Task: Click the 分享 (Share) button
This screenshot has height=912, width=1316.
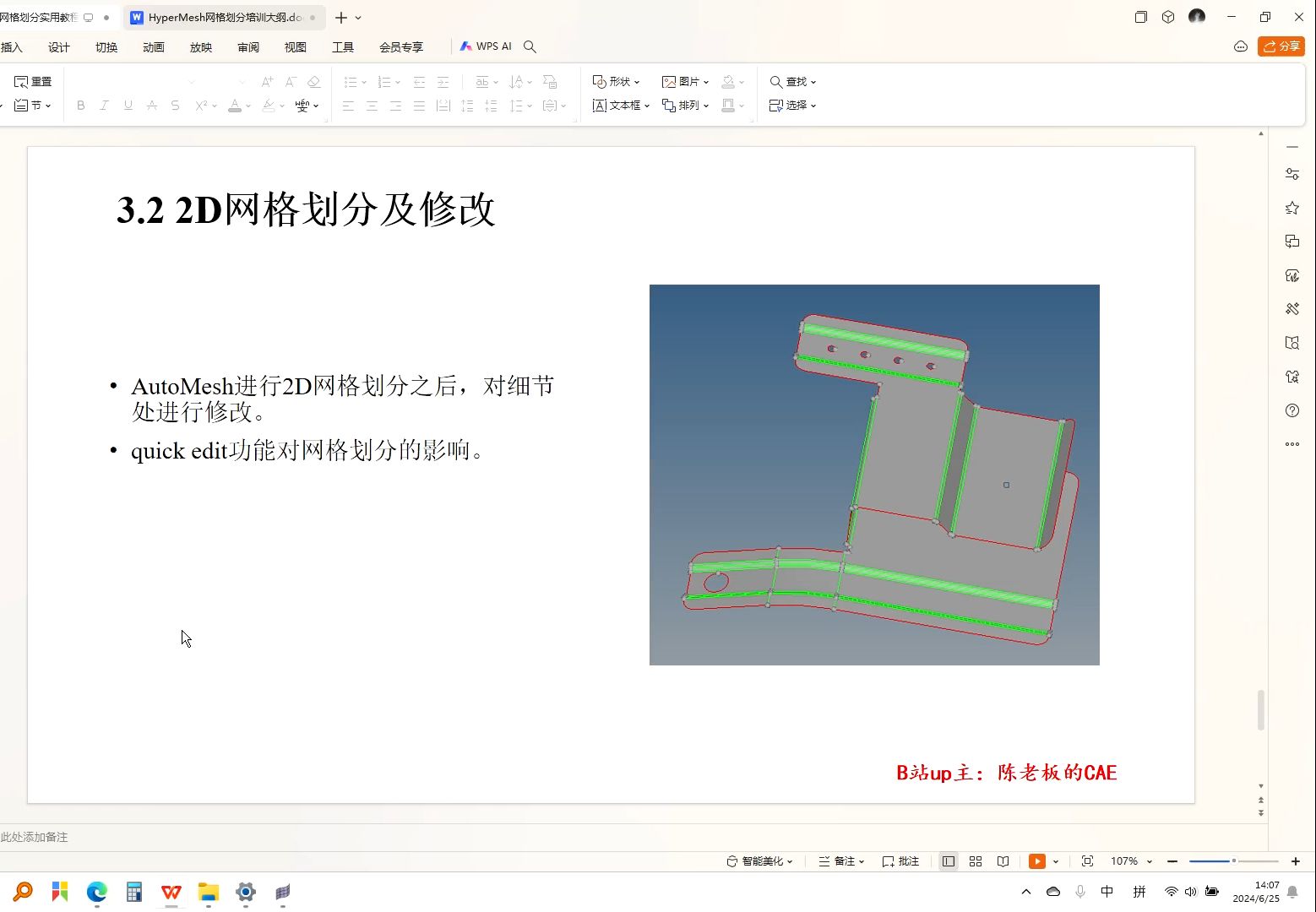Action: 1281,46
